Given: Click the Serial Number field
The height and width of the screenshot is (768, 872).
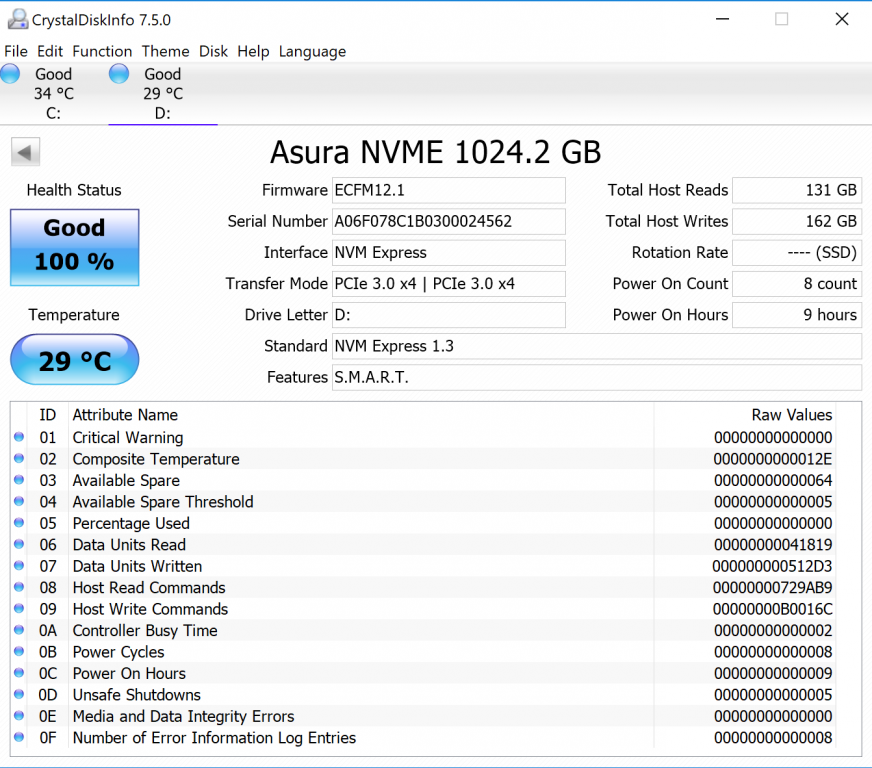Looking at the screenshot, I should 447,221.
